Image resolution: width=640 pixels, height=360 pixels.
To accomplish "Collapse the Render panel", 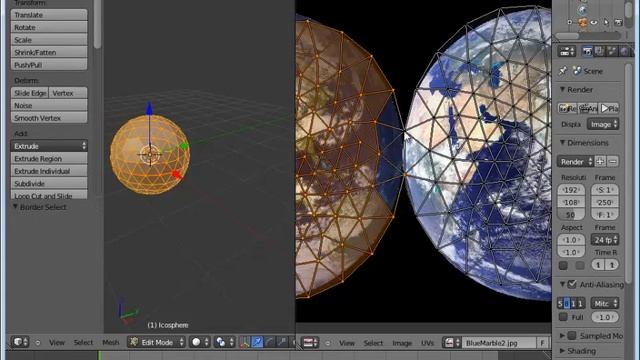I will (x=562, y=89).
